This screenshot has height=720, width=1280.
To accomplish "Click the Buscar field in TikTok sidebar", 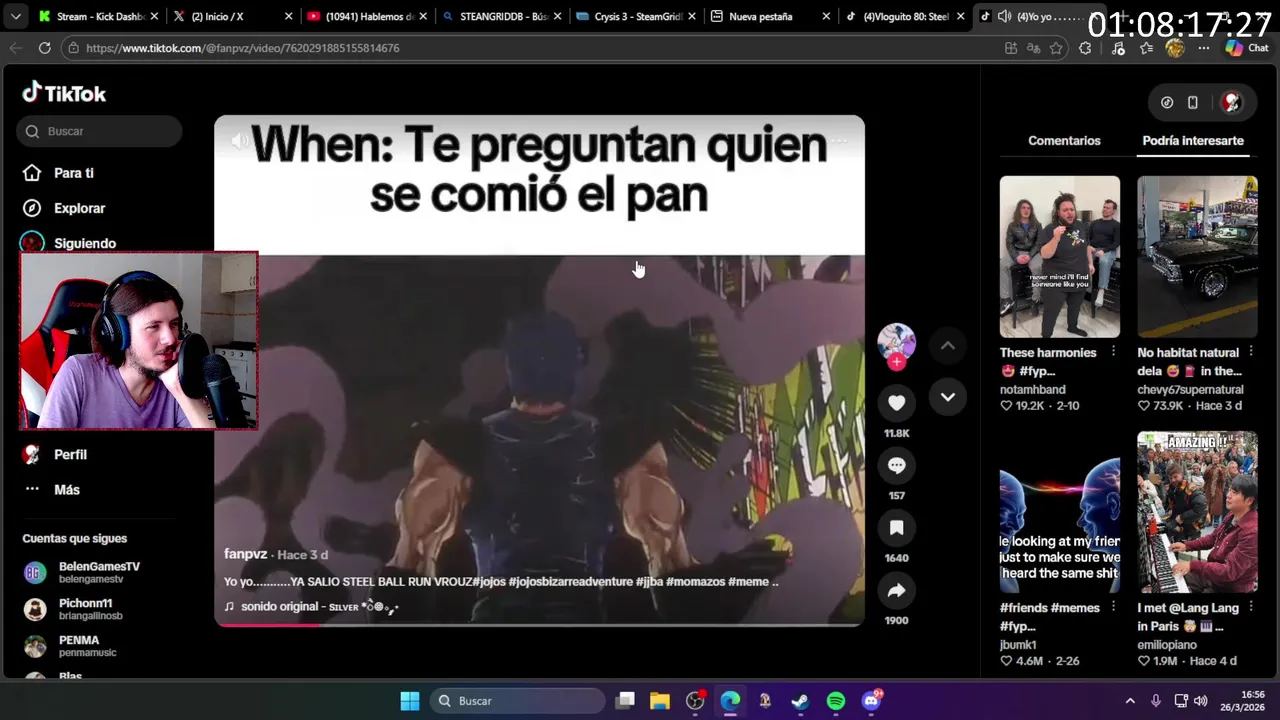I will point(99,131).
